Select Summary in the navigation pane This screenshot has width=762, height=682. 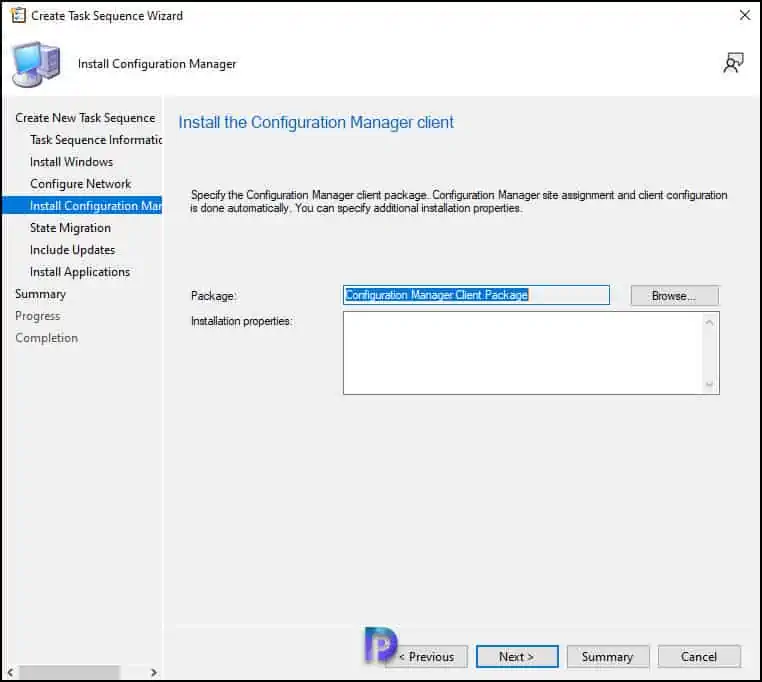click(x=40, y=294)
